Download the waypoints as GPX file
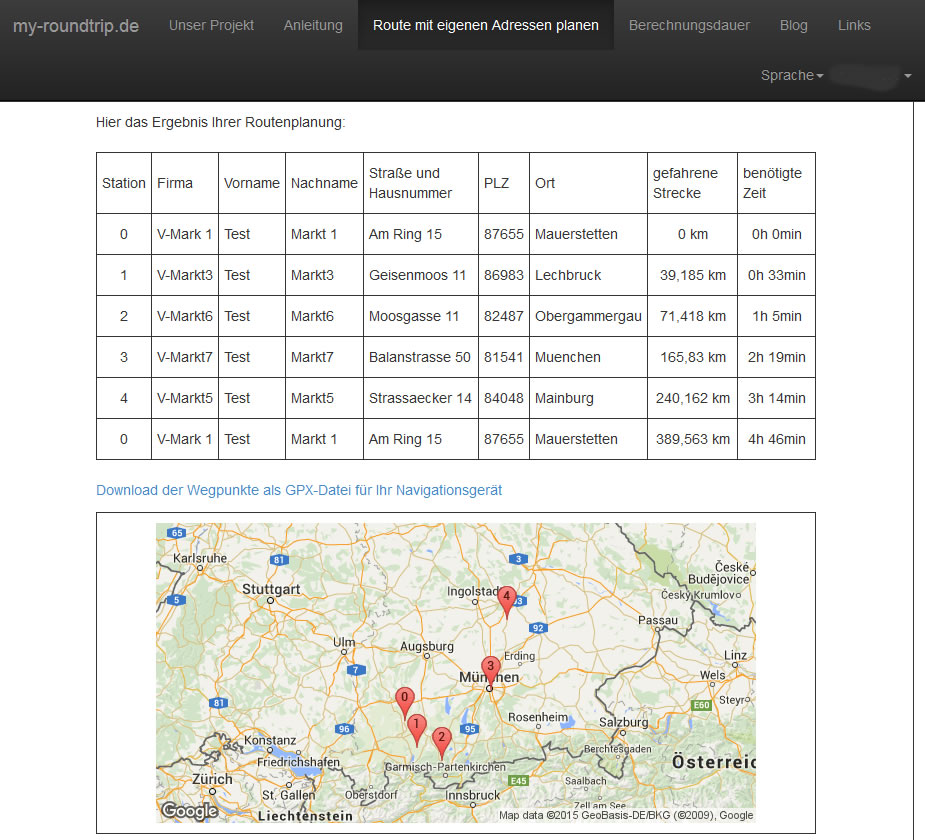 pyautogui.click(x=299, y=490)
